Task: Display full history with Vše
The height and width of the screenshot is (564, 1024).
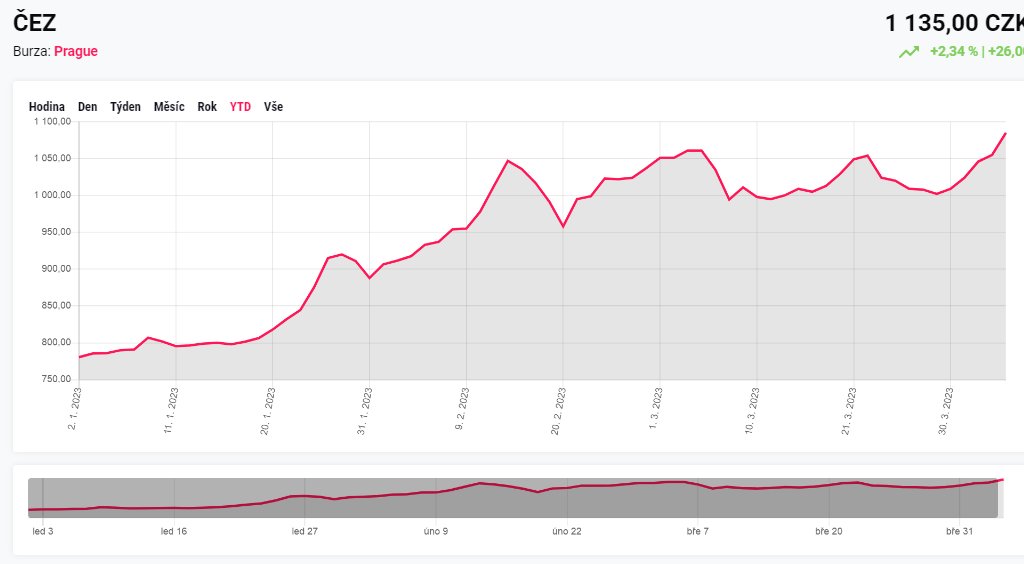Action: tap(273, 107)
